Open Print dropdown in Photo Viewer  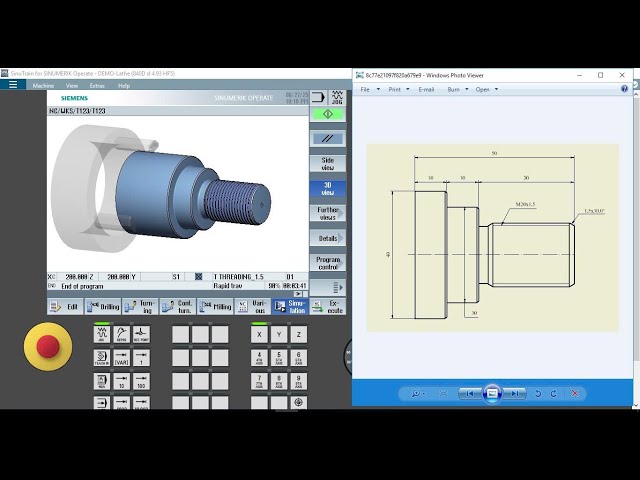coord(399,89)
